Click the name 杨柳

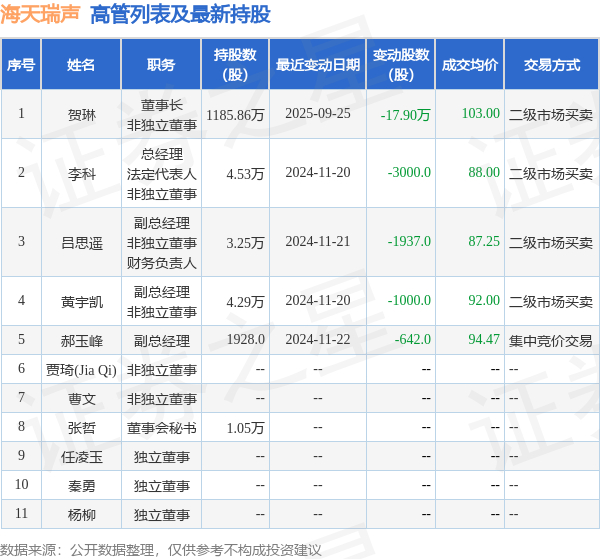(82, 515)
